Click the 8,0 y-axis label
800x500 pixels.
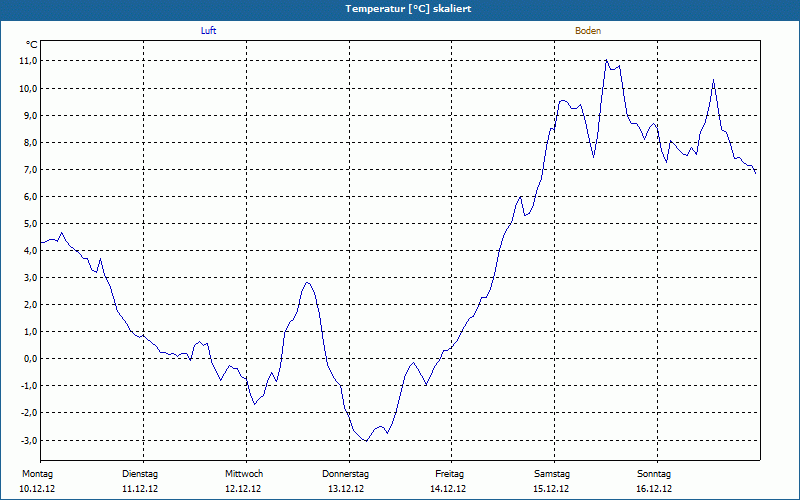(x=30, y=142)
